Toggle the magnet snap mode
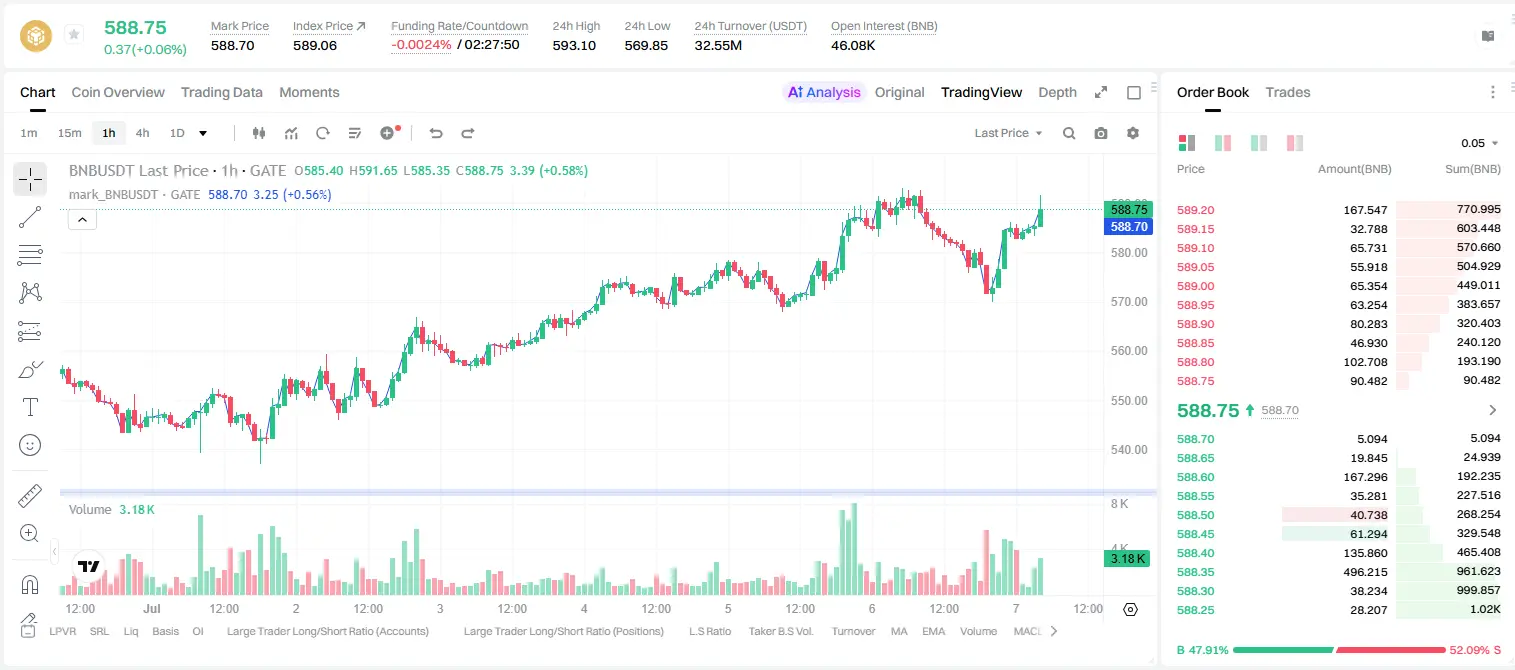Image resolution: width=1515 pixels, height=670 pixels. [x=30, y=584]
